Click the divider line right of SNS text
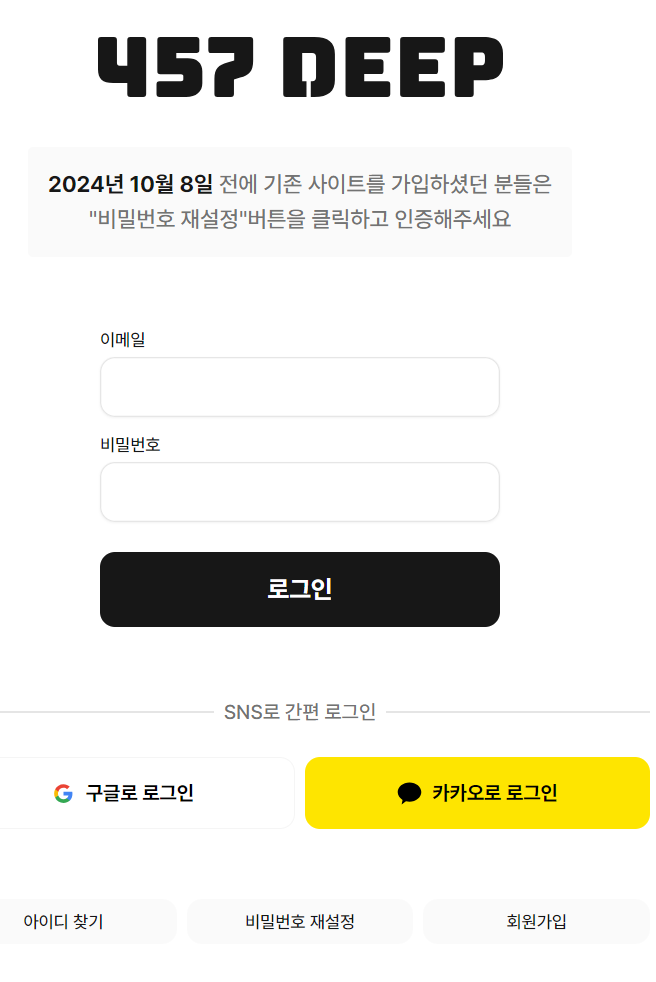This screenshot has height=982, width=656. tap(518, 712)
